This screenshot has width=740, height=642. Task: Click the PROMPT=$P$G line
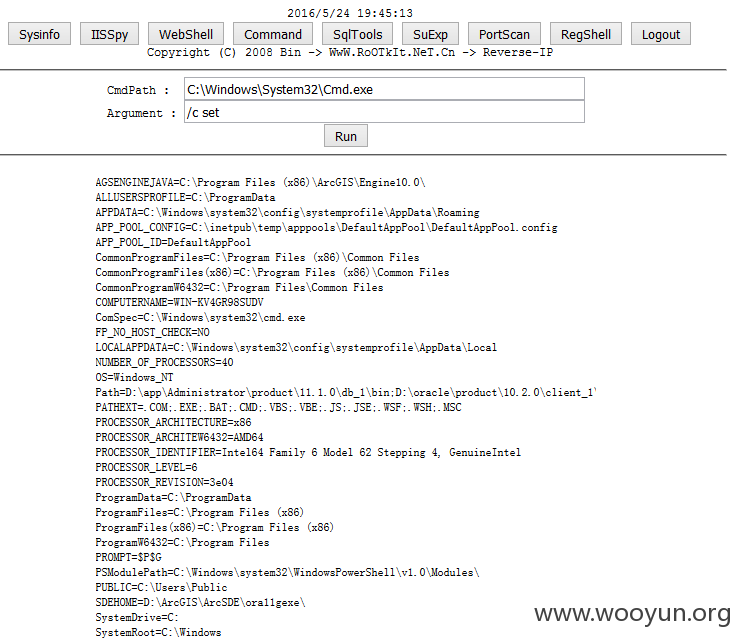pos(128,558)
